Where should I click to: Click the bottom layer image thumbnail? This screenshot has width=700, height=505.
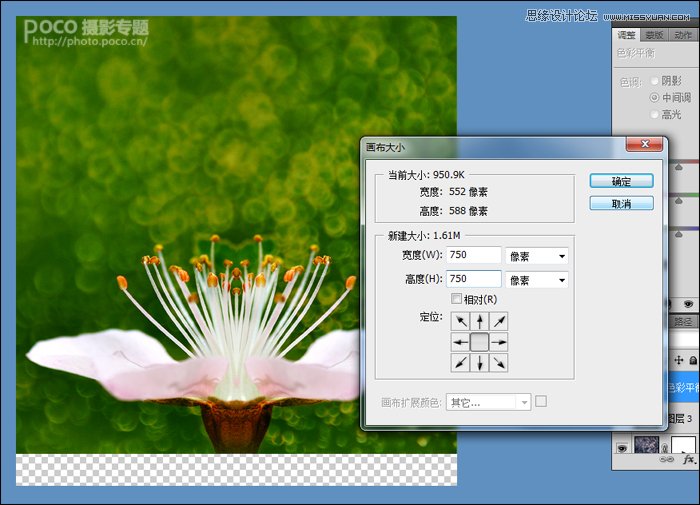pyautogui.click(x=646, y=445)
